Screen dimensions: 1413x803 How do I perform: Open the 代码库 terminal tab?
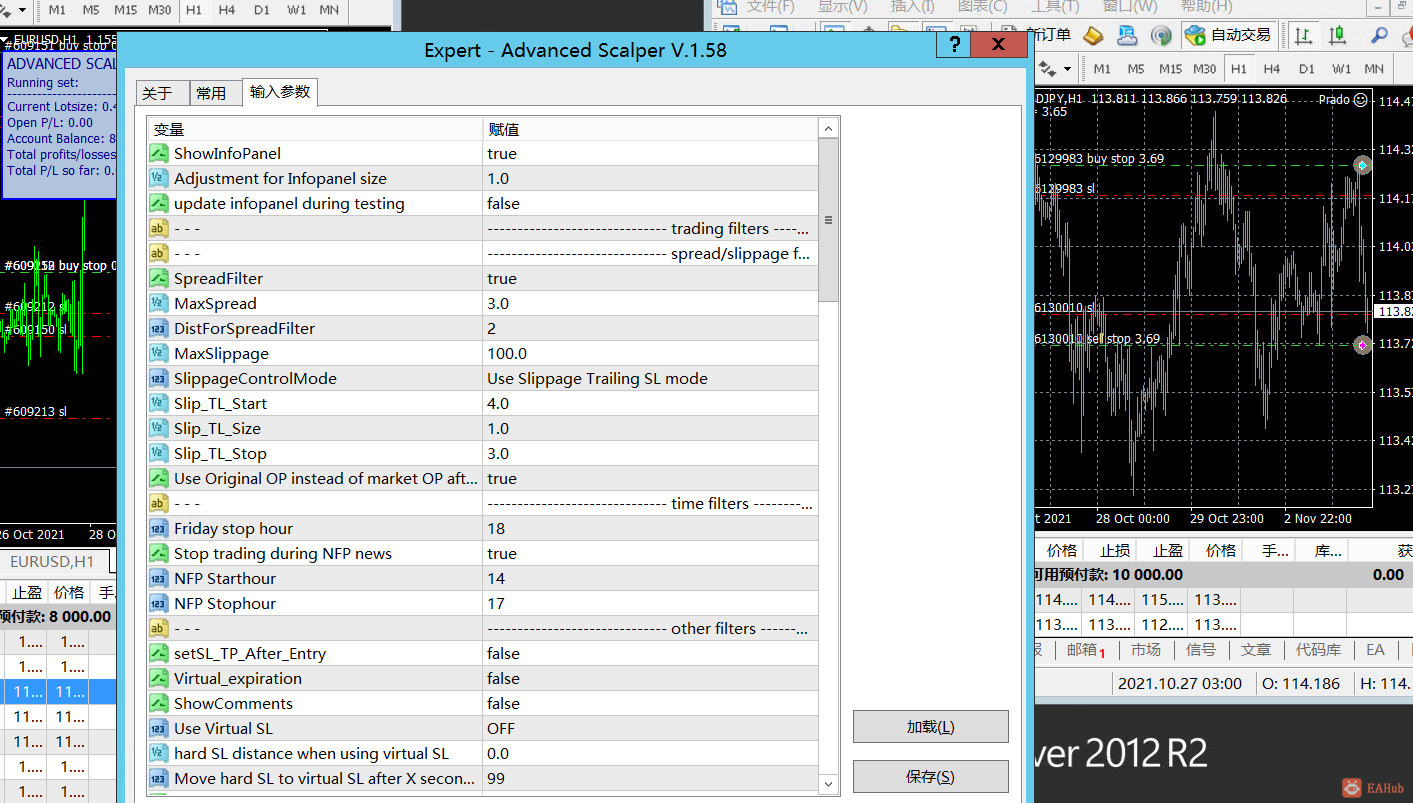click(x=1318, y=650)
